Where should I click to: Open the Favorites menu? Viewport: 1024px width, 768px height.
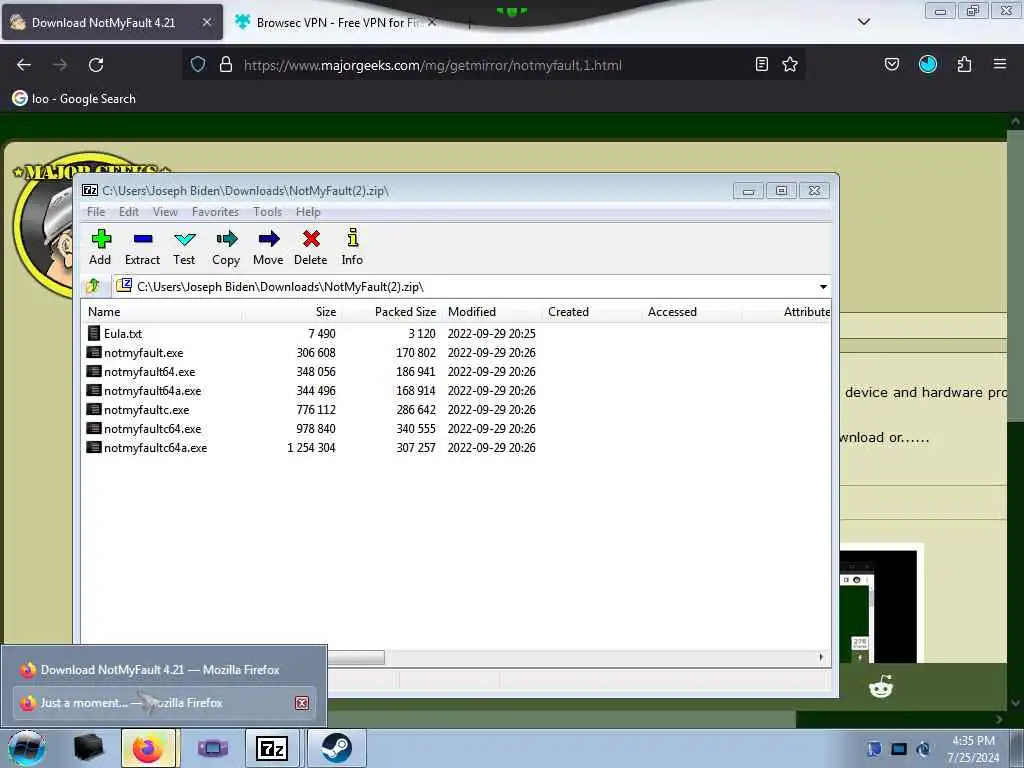[216, 212]
